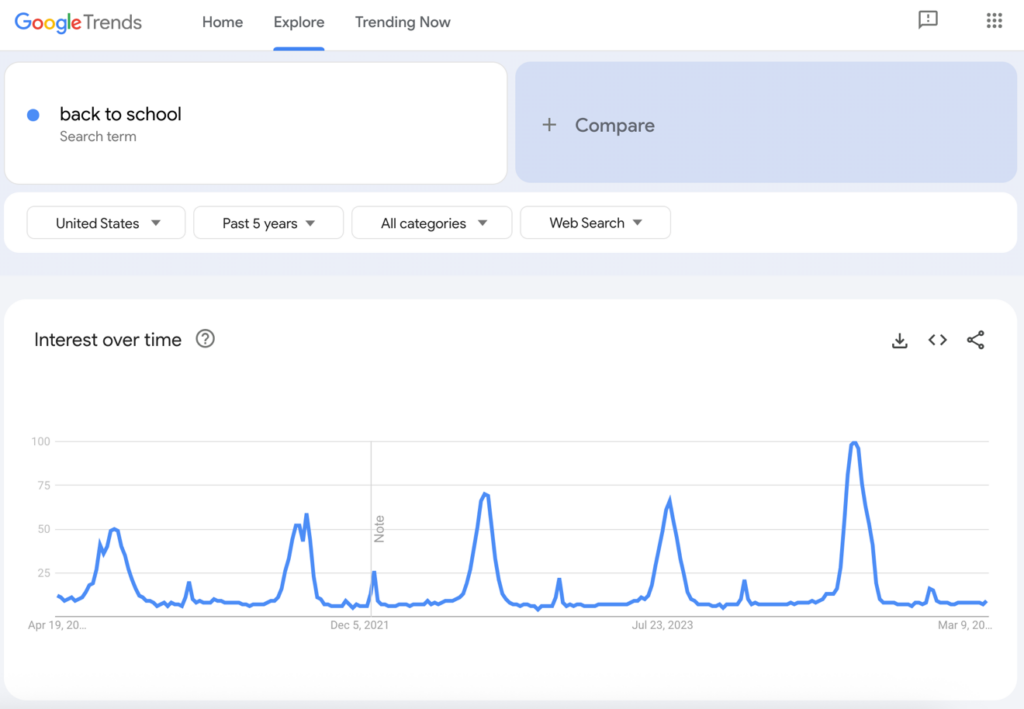Open the Trending Now tab
This screenshot has height=709, width=1024.
click(402, 22)
